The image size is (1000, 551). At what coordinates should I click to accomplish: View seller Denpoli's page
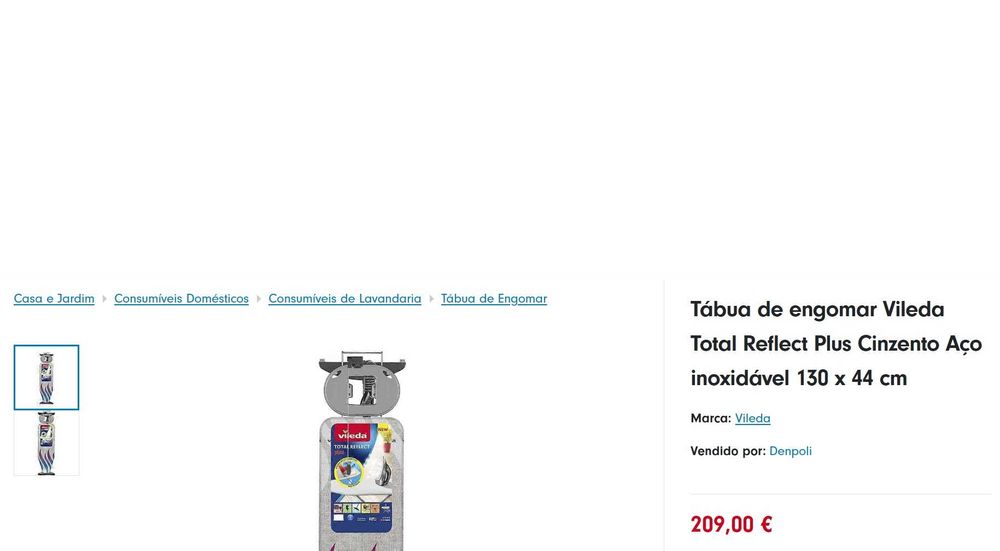790,451
